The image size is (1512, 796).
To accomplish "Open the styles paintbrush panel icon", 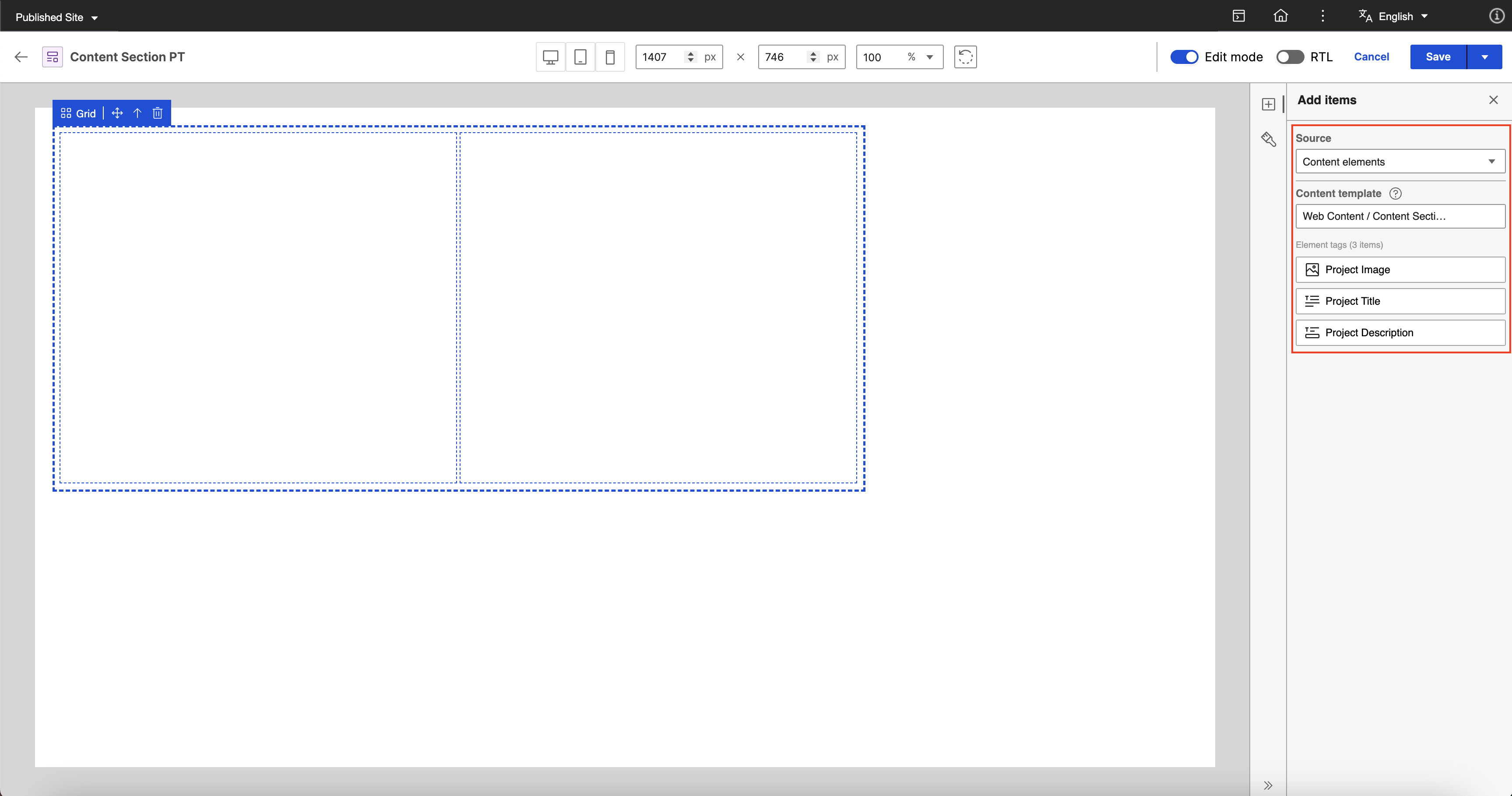I will pyautogui.click(x=1269, y=139).
